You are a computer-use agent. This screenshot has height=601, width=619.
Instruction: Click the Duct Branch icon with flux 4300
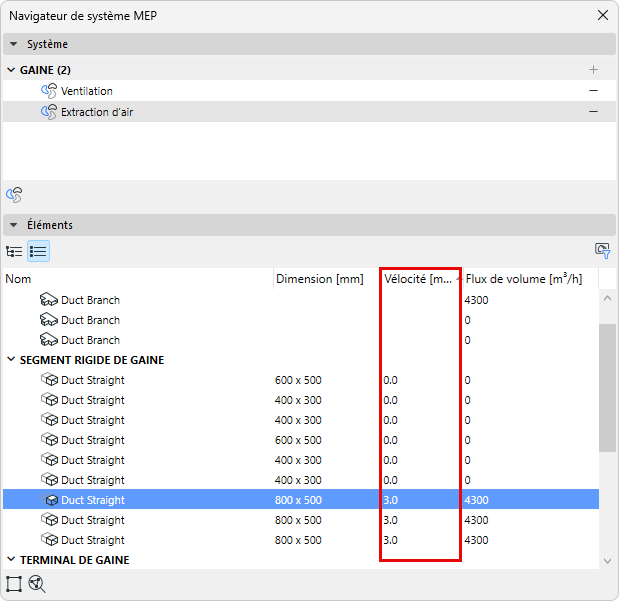point(49,300)
